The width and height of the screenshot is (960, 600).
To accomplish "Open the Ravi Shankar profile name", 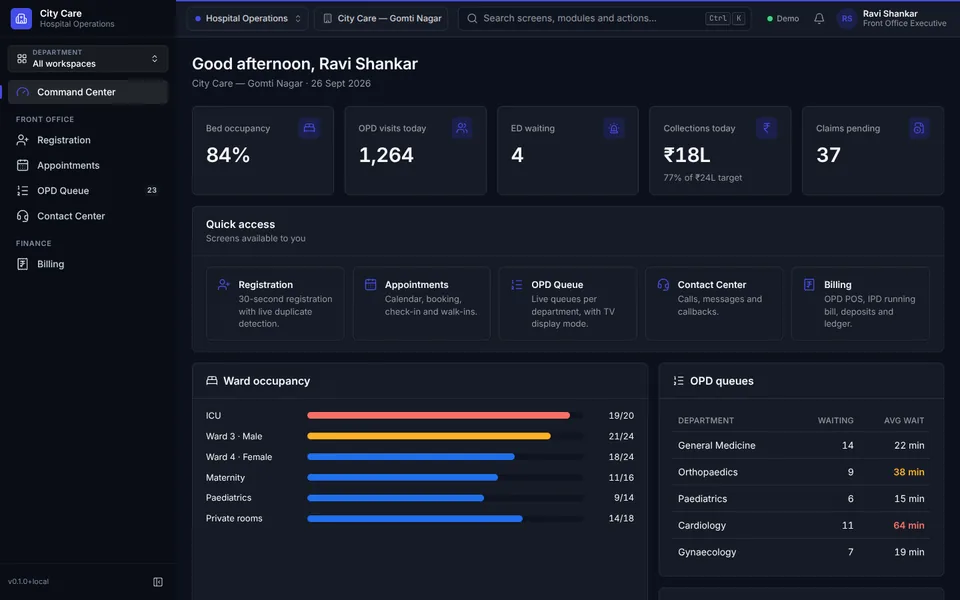I will [890, 13].
